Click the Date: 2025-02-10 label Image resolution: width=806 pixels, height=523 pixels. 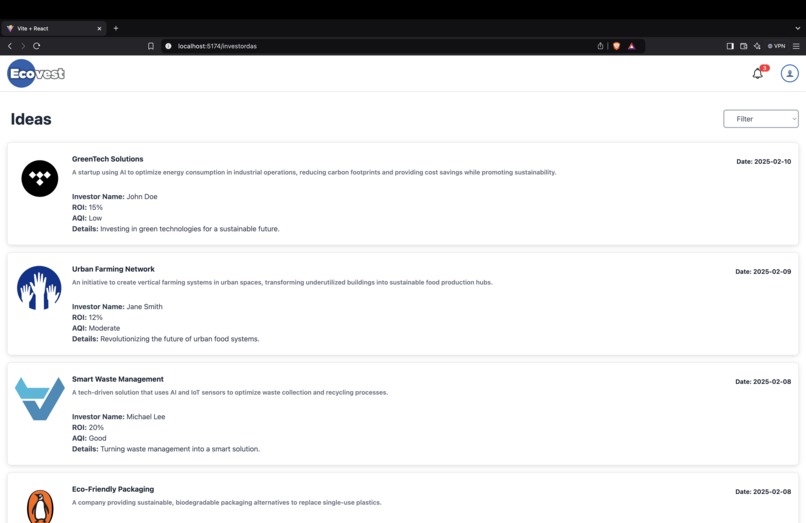click(x=763, y=161)
